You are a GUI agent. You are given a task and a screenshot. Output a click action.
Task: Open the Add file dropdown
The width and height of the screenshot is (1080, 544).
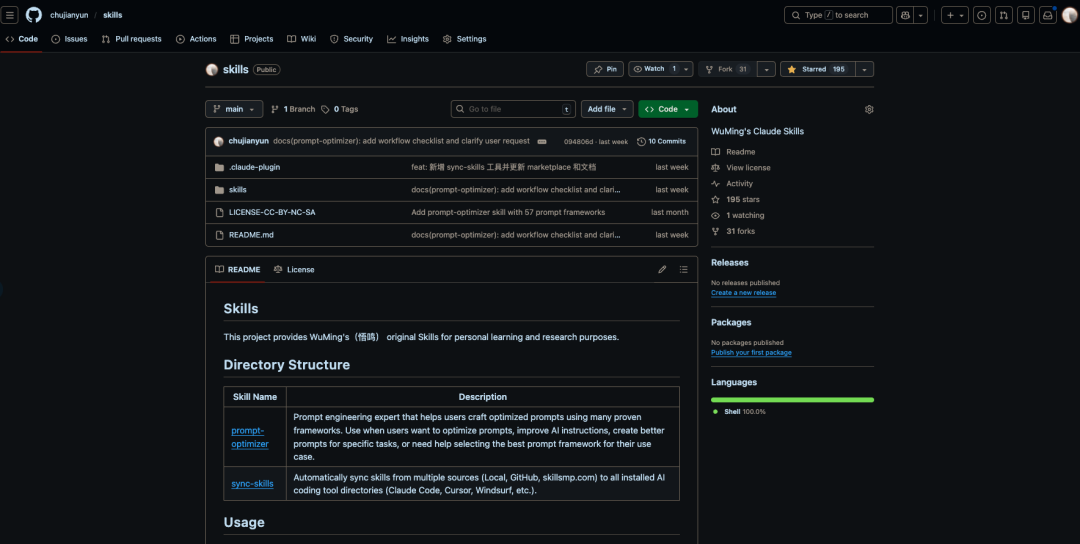click(x=607, y=109)
